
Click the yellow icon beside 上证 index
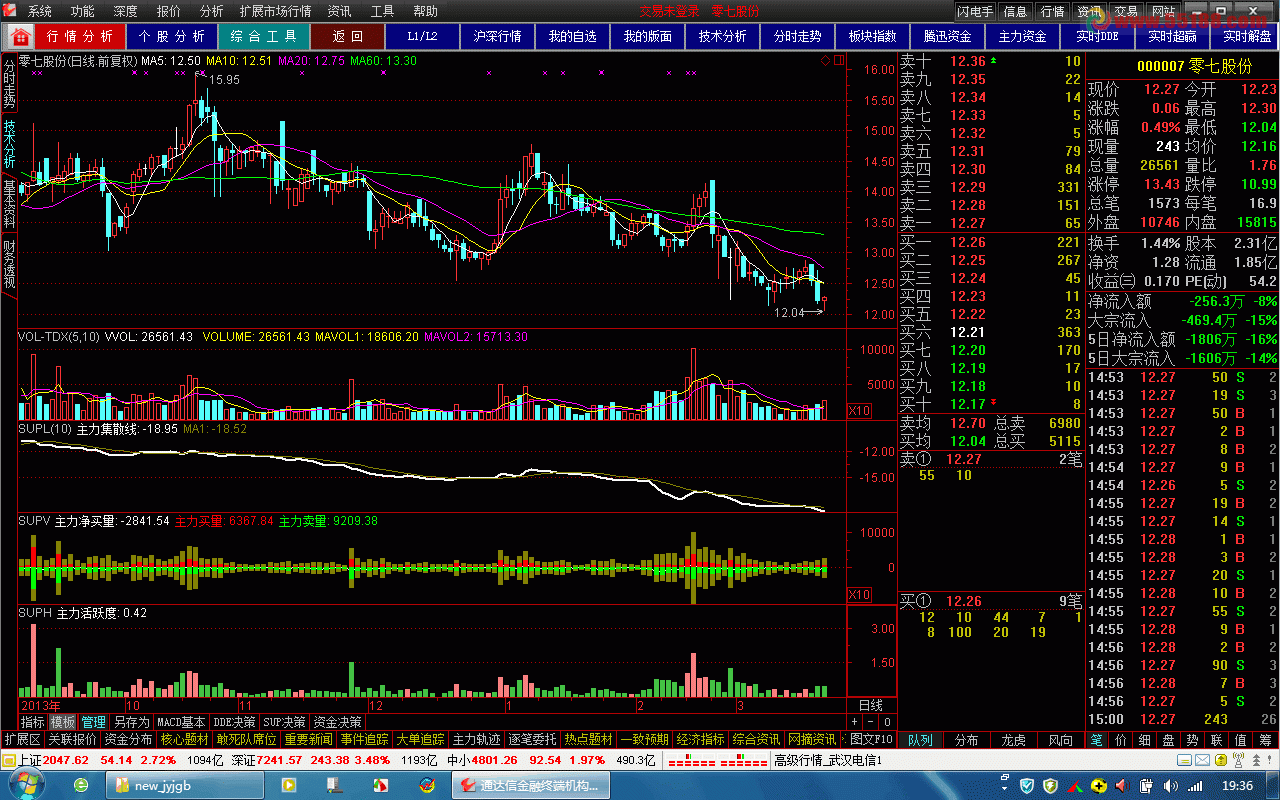click(x=8, y=760)
